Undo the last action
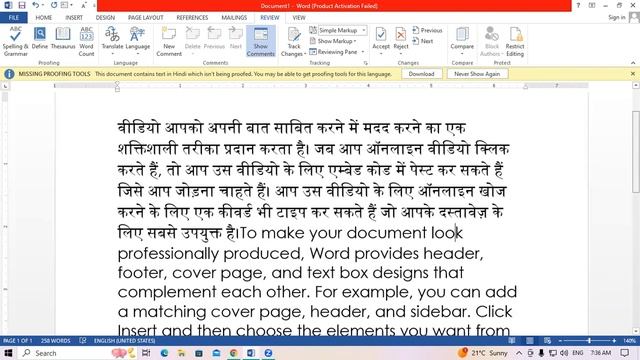The height and width of the screenshot is (360, 640). 36,5
